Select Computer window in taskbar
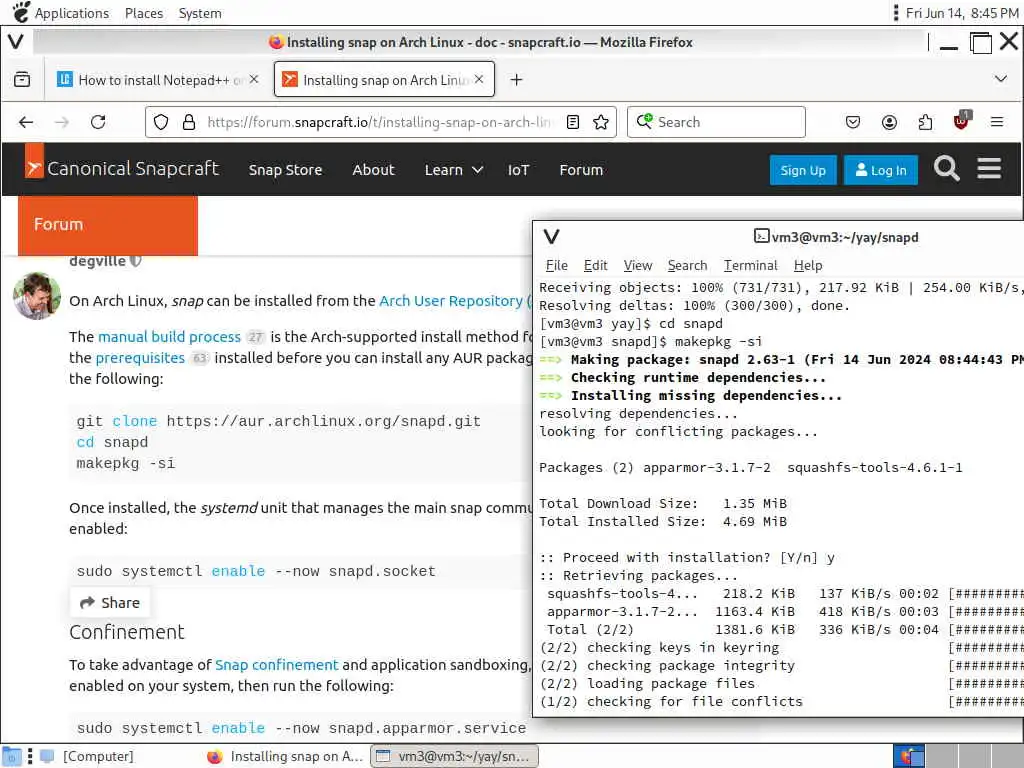 click(x=88, y=756)
